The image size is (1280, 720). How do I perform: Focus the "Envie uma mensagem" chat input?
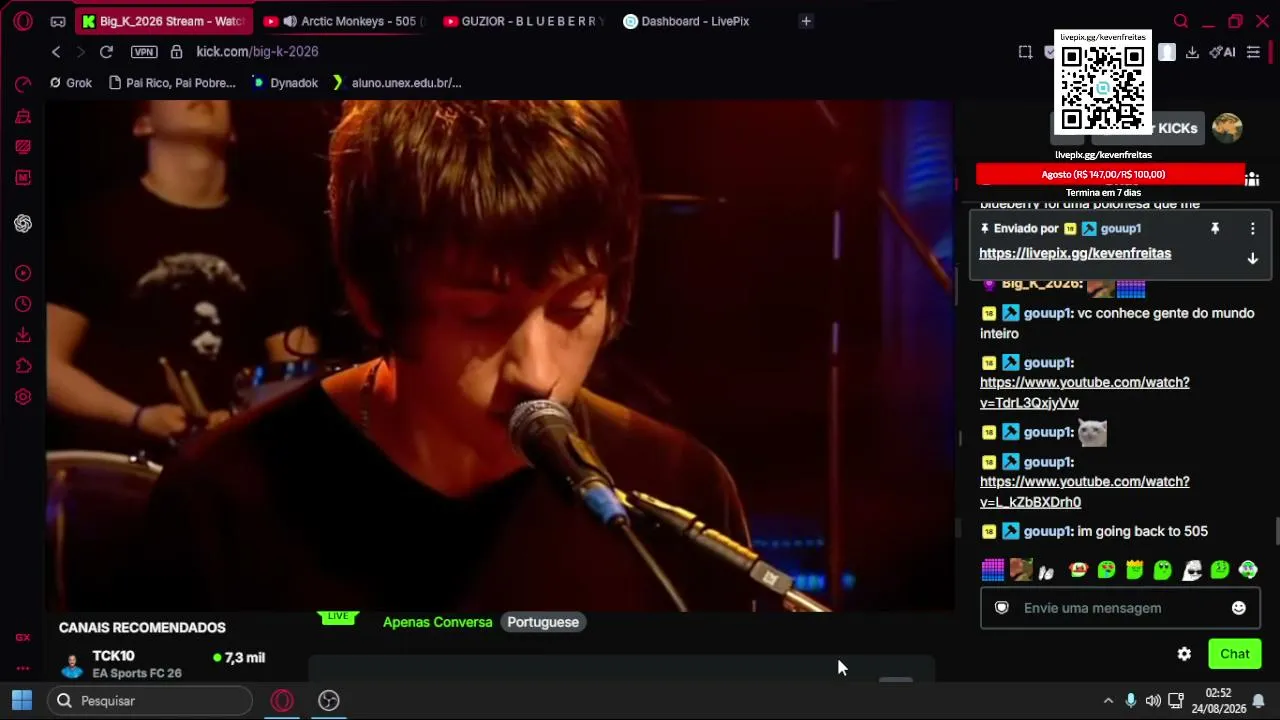[1118, 608]
